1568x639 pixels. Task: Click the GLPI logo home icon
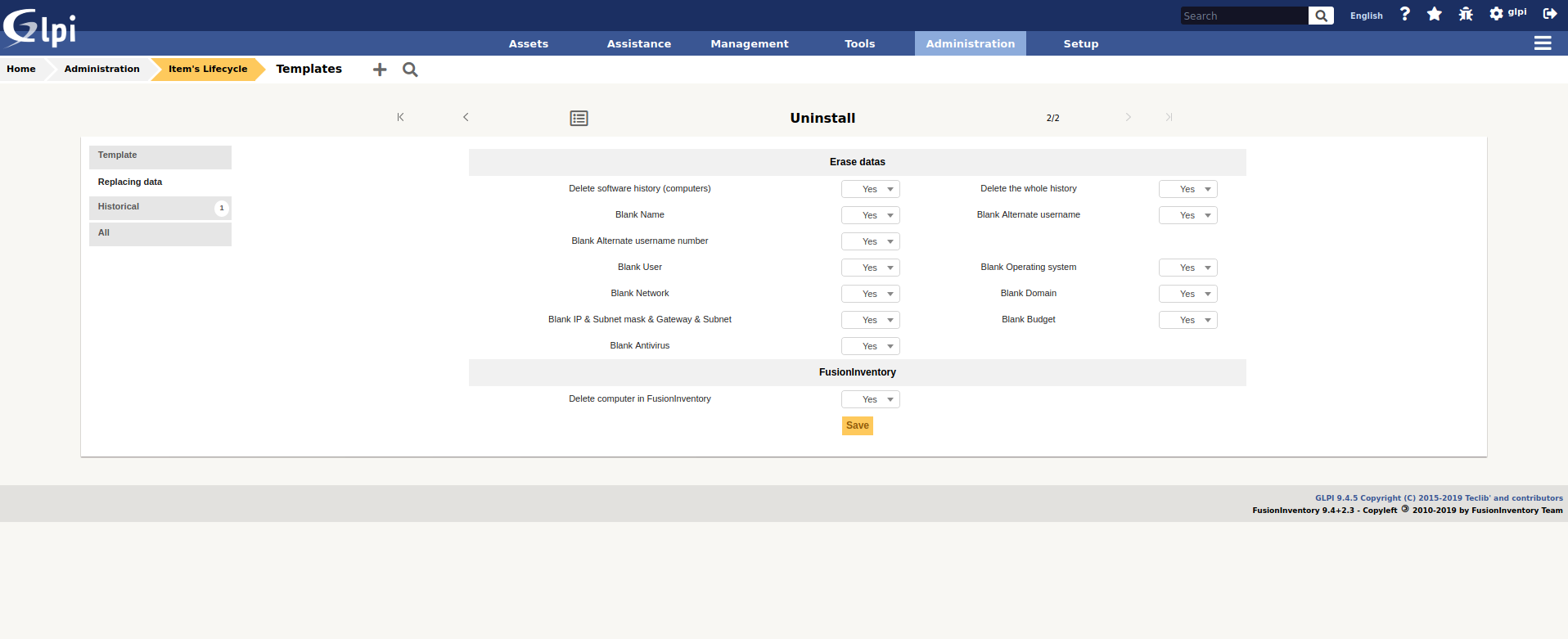coord(39,28)
